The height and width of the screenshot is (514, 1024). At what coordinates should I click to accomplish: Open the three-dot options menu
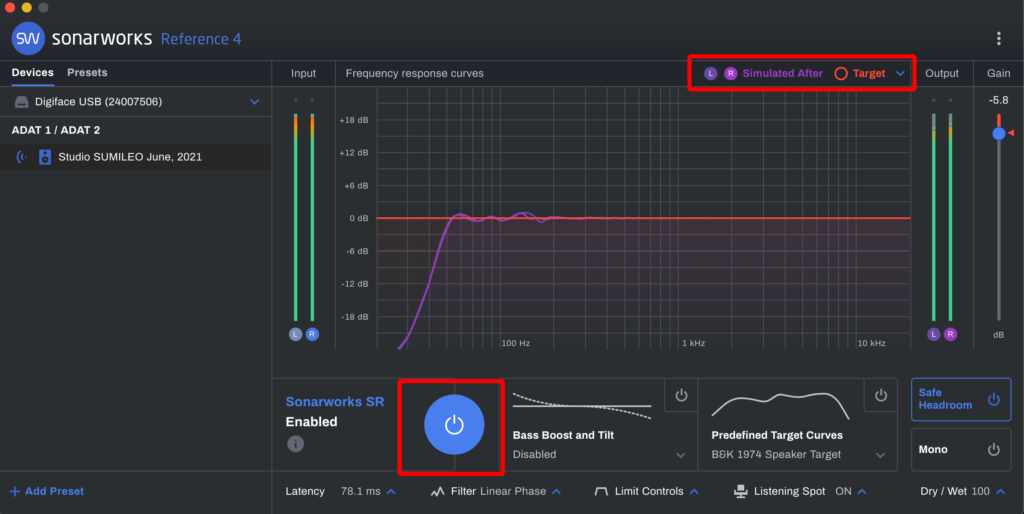(999, 39)
